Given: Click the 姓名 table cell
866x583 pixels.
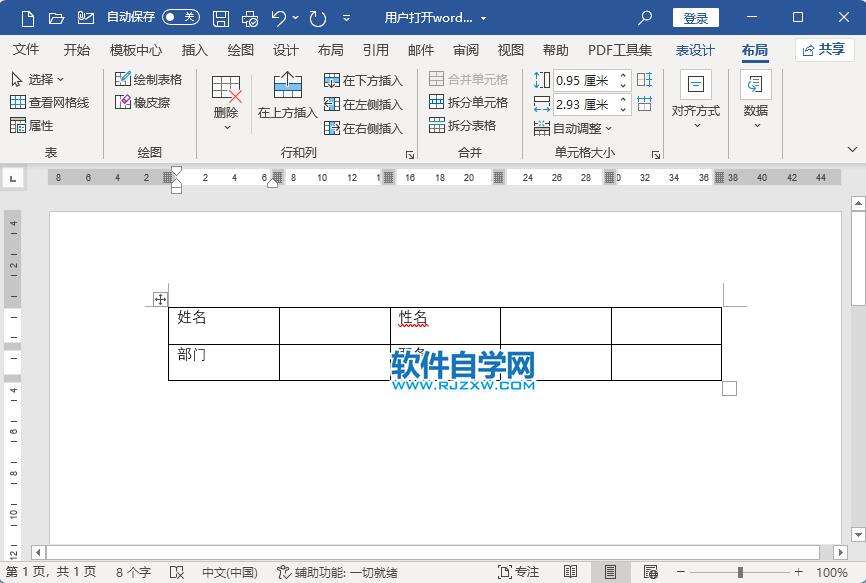Looking at the screenshot, I should [224, 326].
